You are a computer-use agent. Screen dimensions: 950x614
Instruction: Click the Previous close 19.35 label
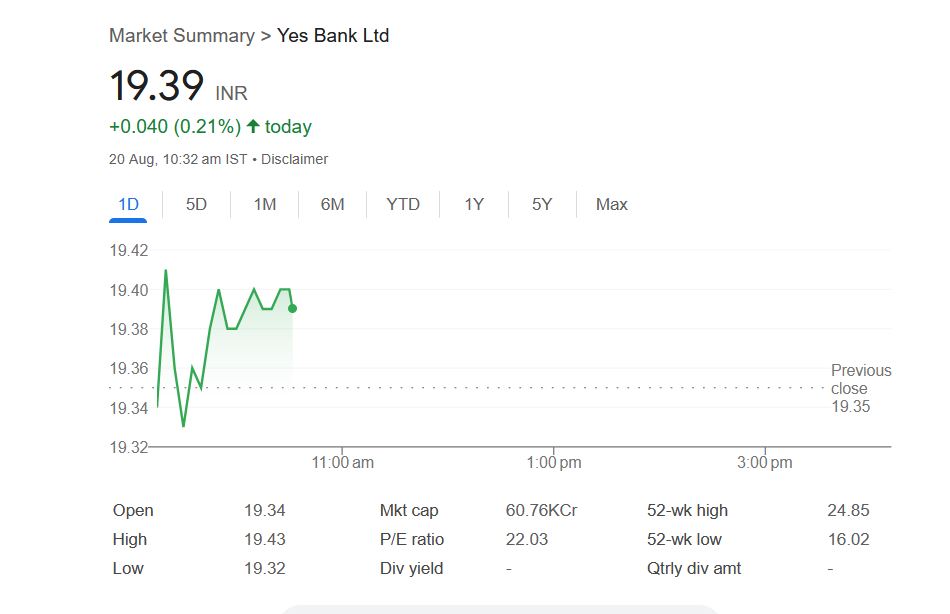[x=860, y=388]
